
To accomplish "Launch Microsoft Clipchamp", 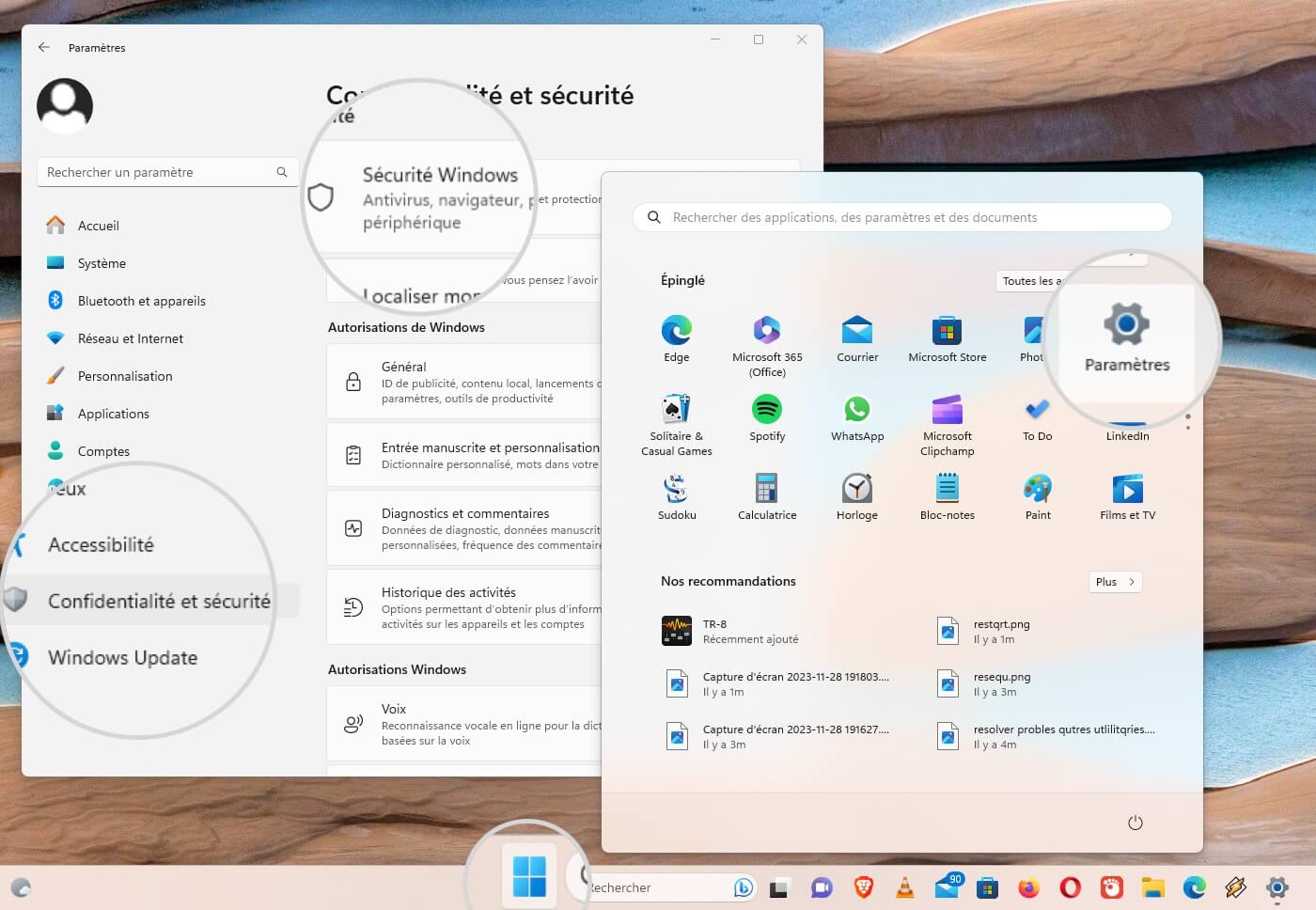I will coord(947,425).
